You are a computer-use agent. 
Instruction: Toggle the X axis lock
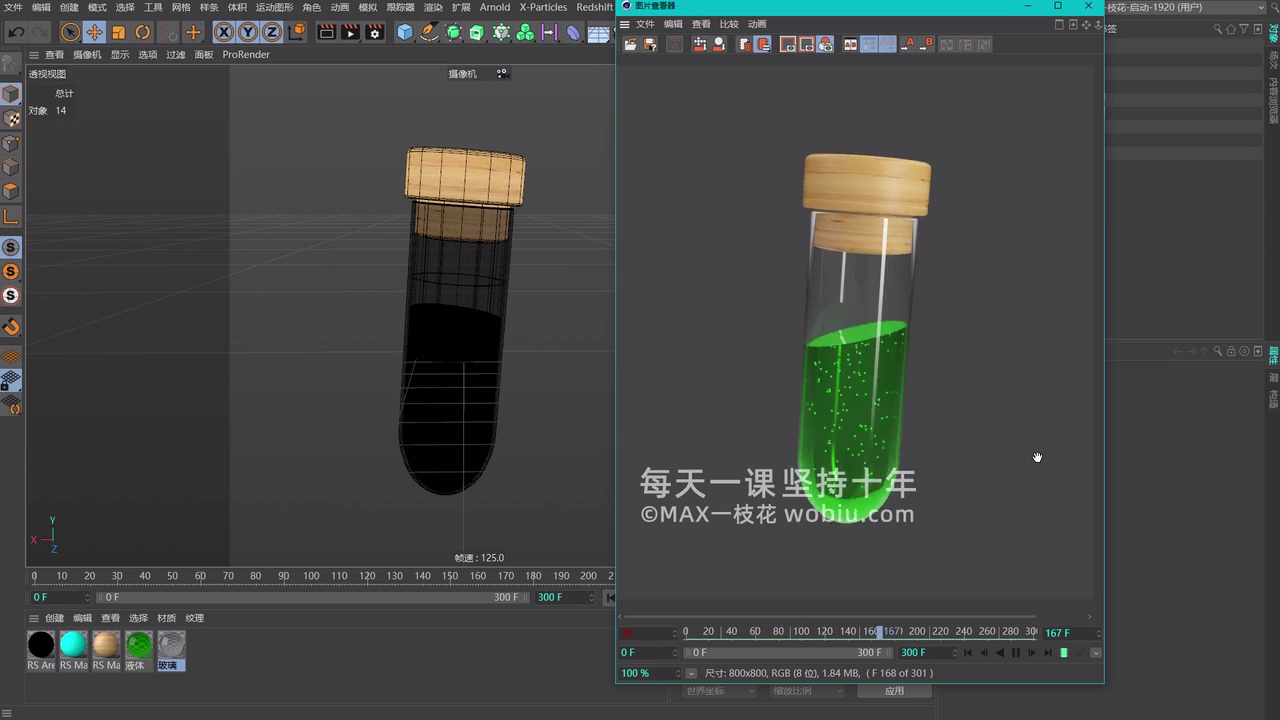224,32
